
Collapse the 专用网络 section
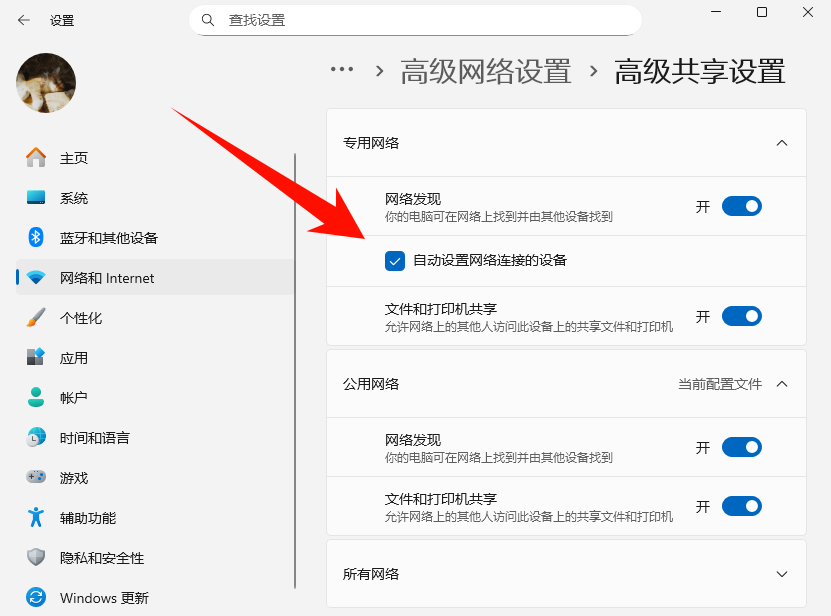781,143
